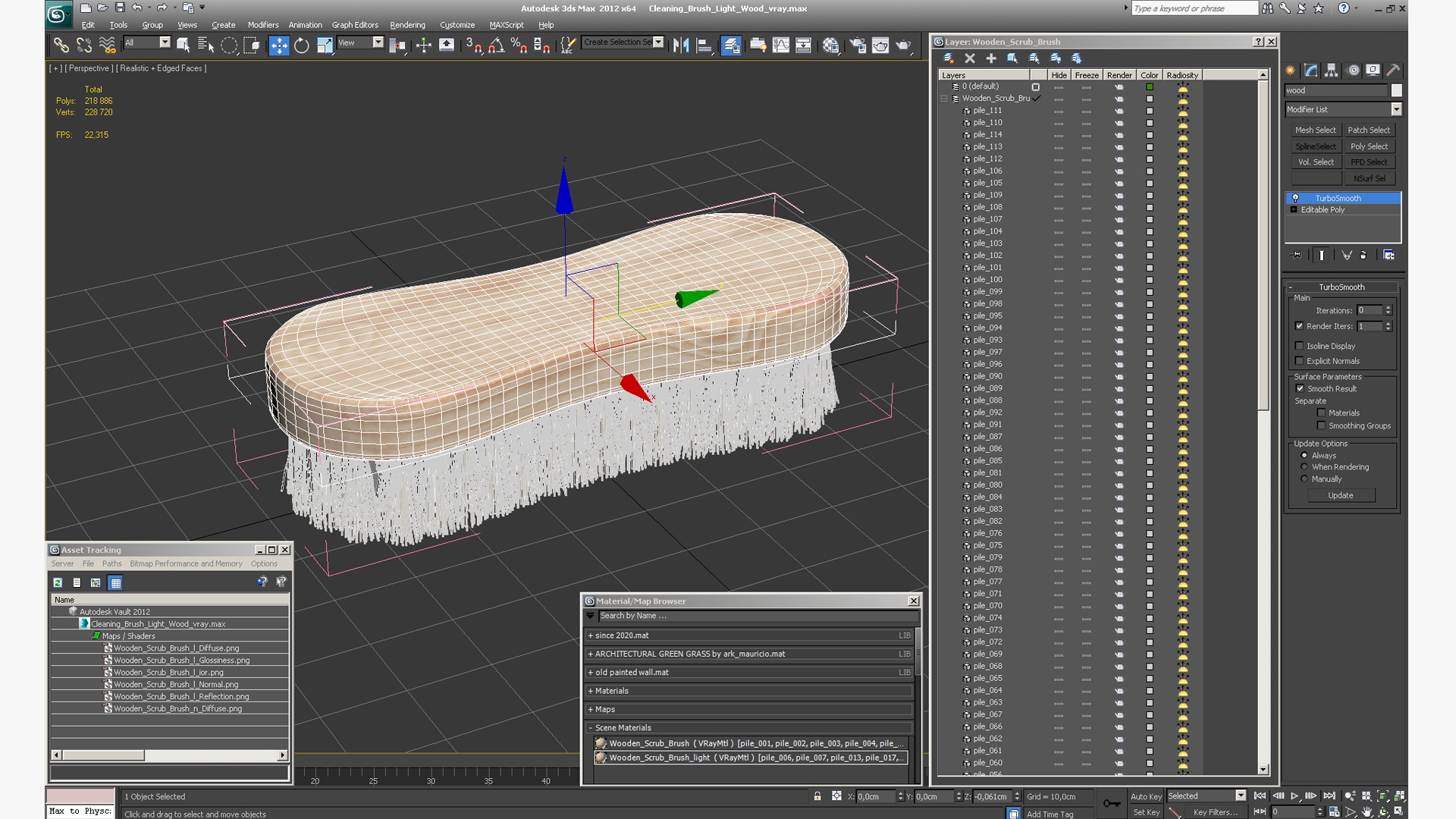Click the FFD Select button
Screen dimensions: 1456x819
(x=1369, y=162)
